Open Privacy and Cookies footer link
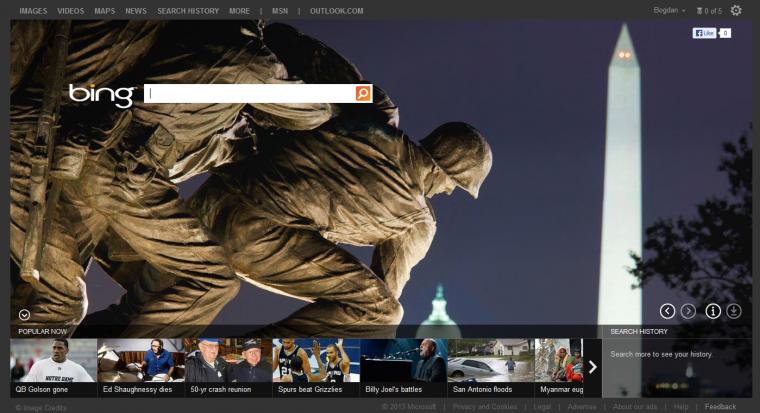Viewport: 760px width, 413px height. [x=485, y=407]
